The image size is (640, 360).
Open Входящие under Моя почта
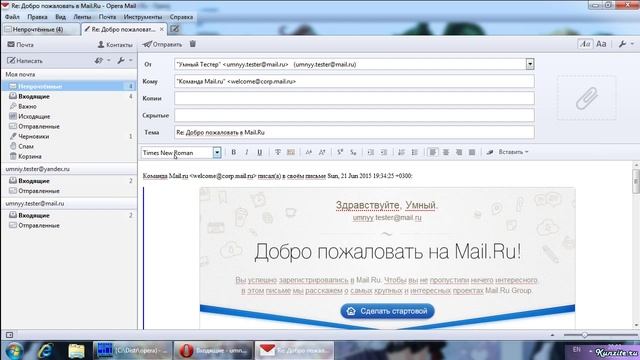pyautogui.click(x=69, y=96)
